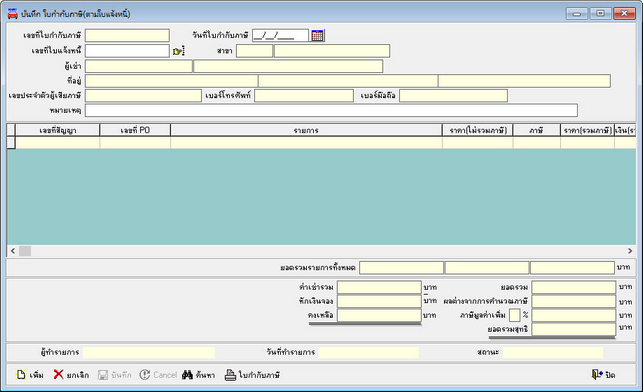This screenshot has height=392, width=643.
Task: Maximize the tax invoice window
Action: coord(600,14)
